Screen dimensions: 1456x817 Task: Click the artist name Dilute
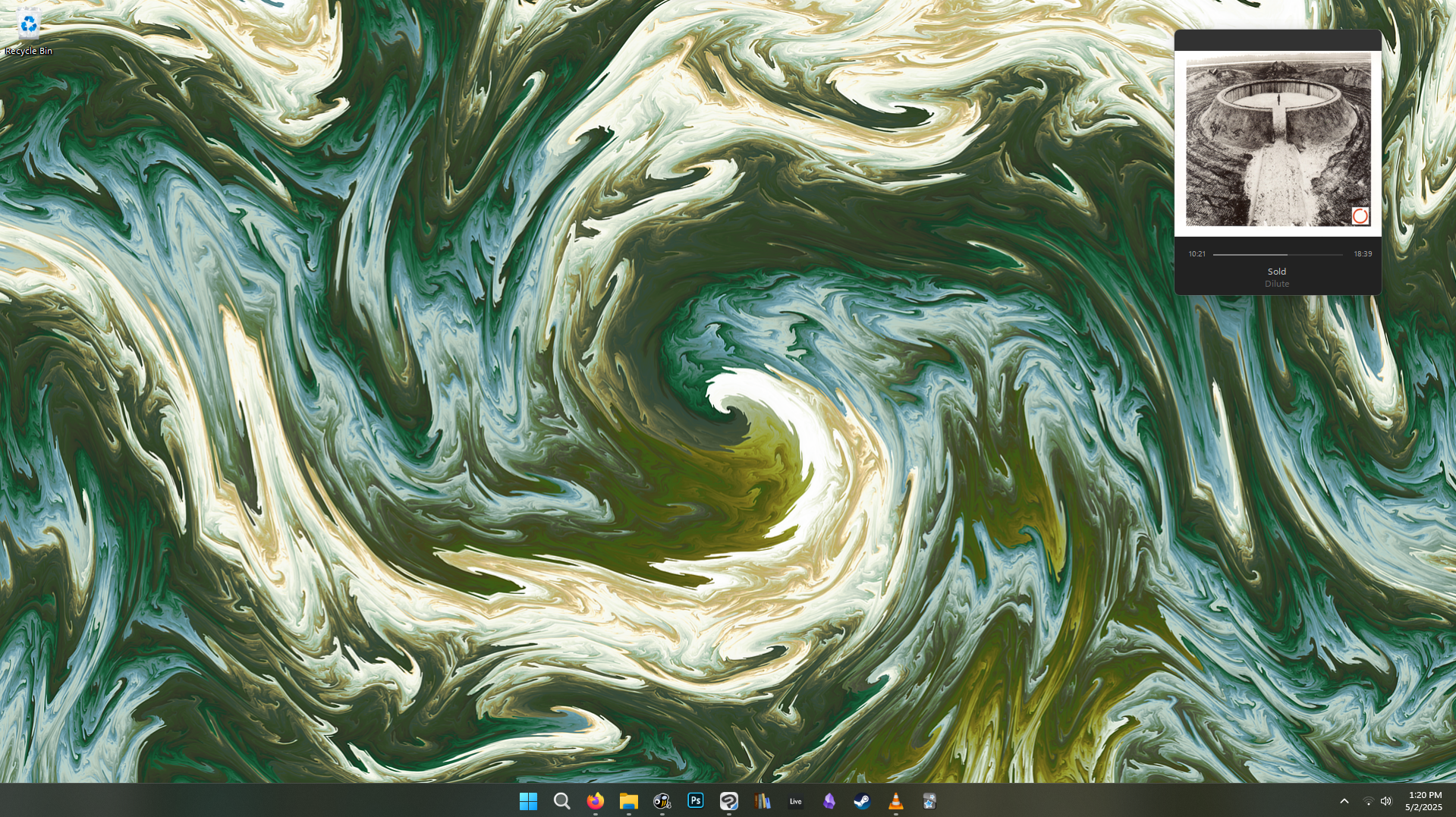tap(1277, 284)
